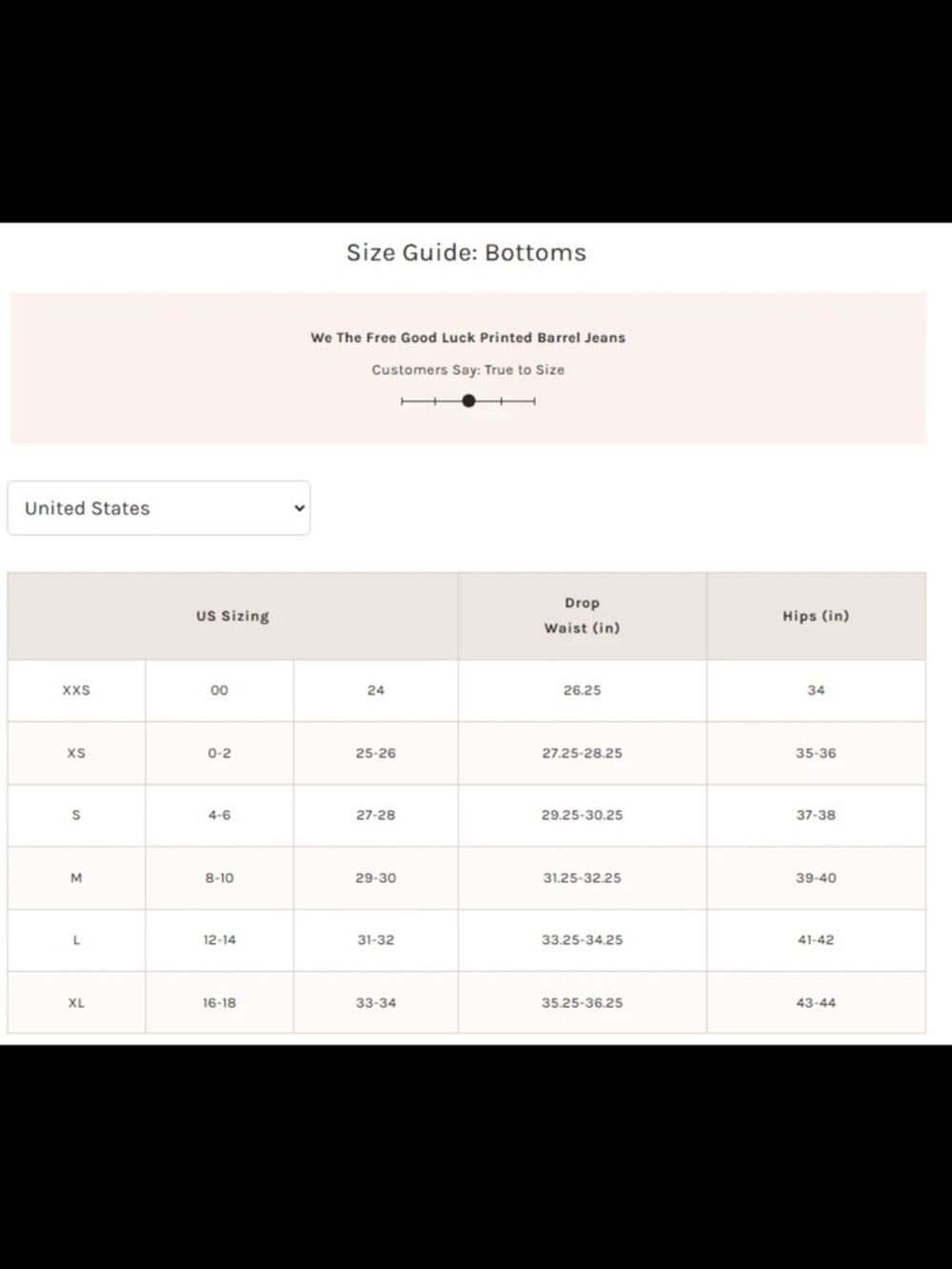This screenshot has height=1269, width=952.
Task: Click the 35-36 hips cell
Action: (816, 753)
